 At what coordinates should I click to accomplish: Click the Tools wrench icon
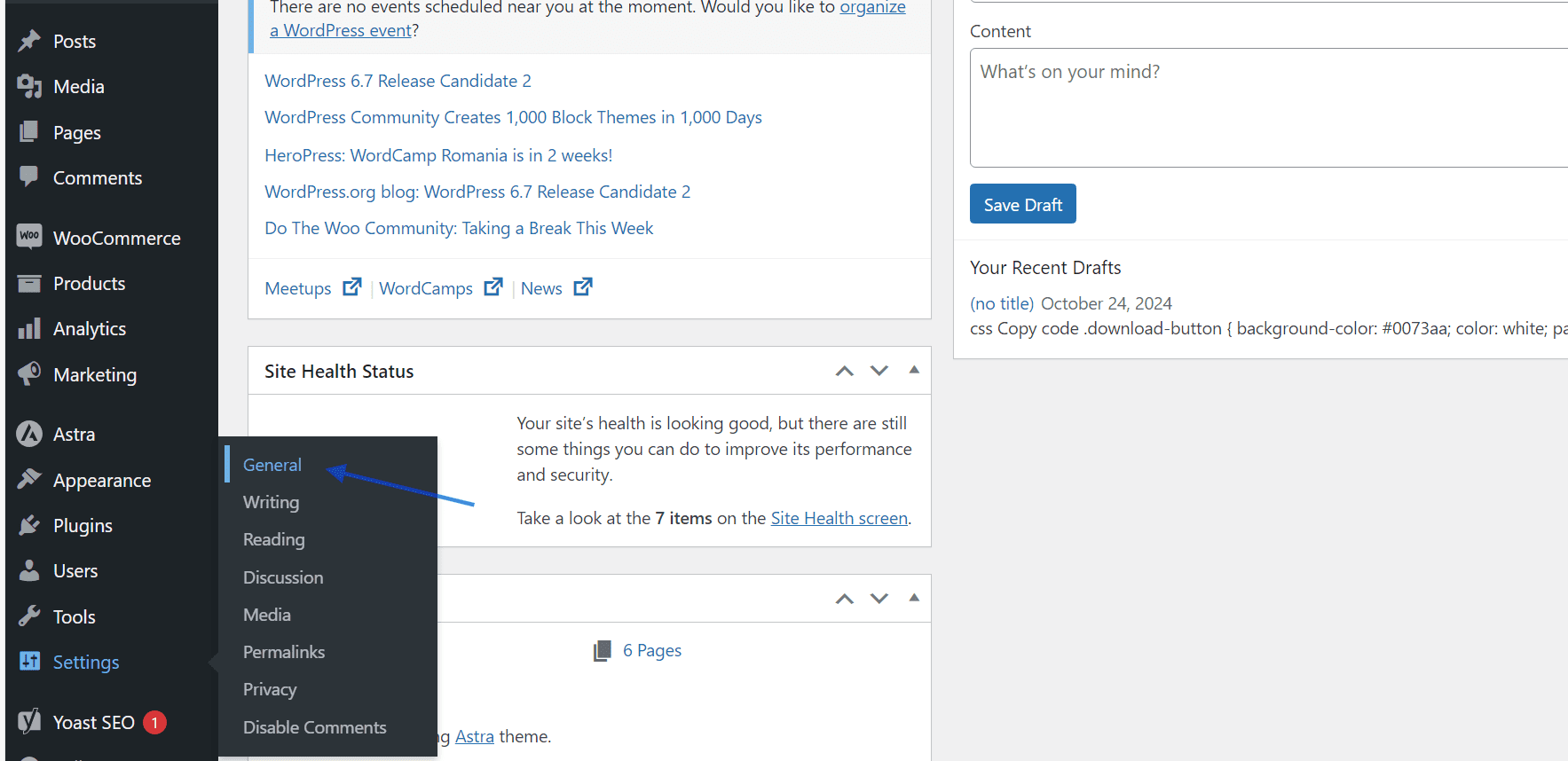pos(29,616)
